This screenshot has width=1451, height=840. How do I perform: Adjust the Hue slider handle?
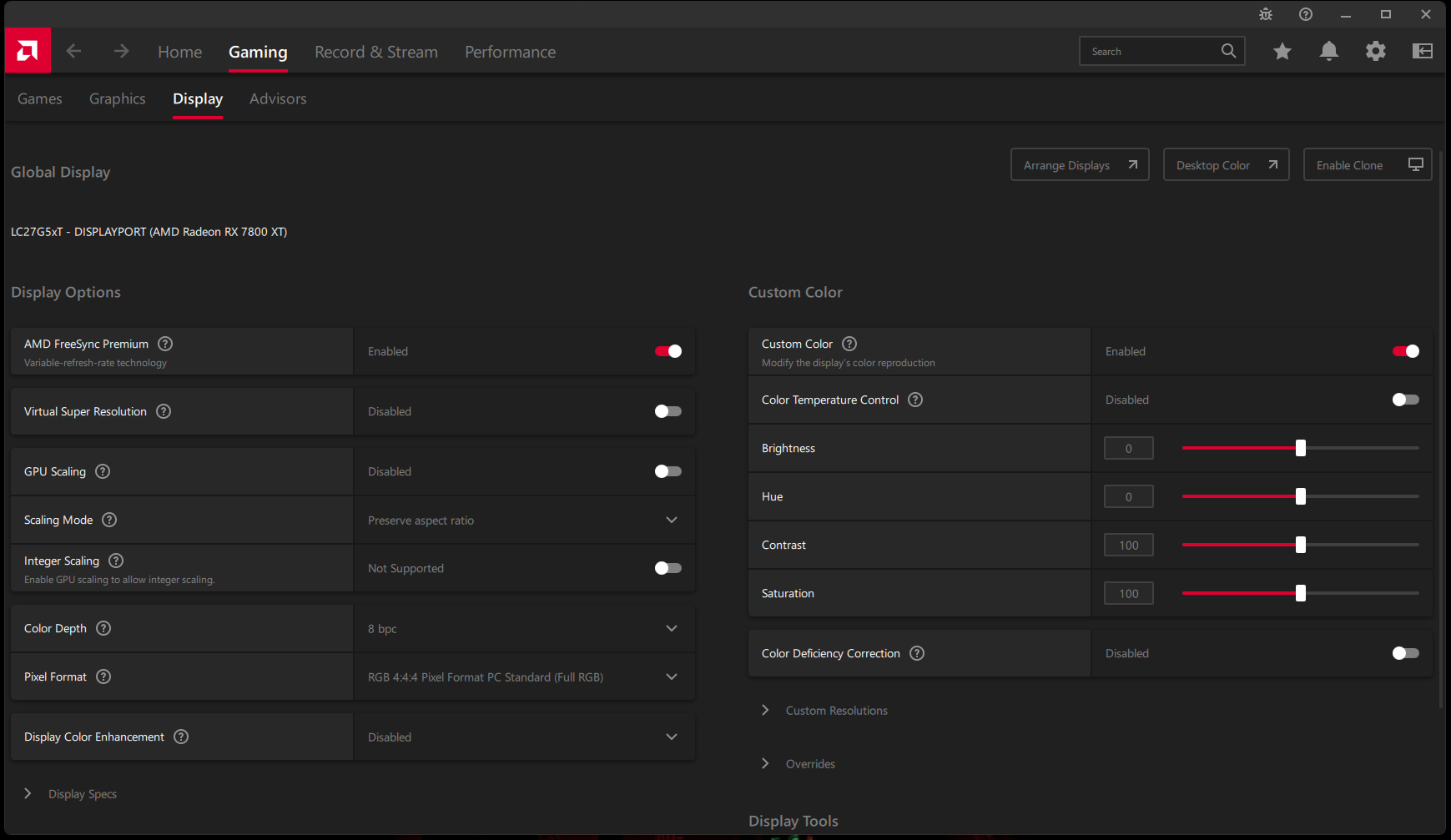(x=1301, y=496)
